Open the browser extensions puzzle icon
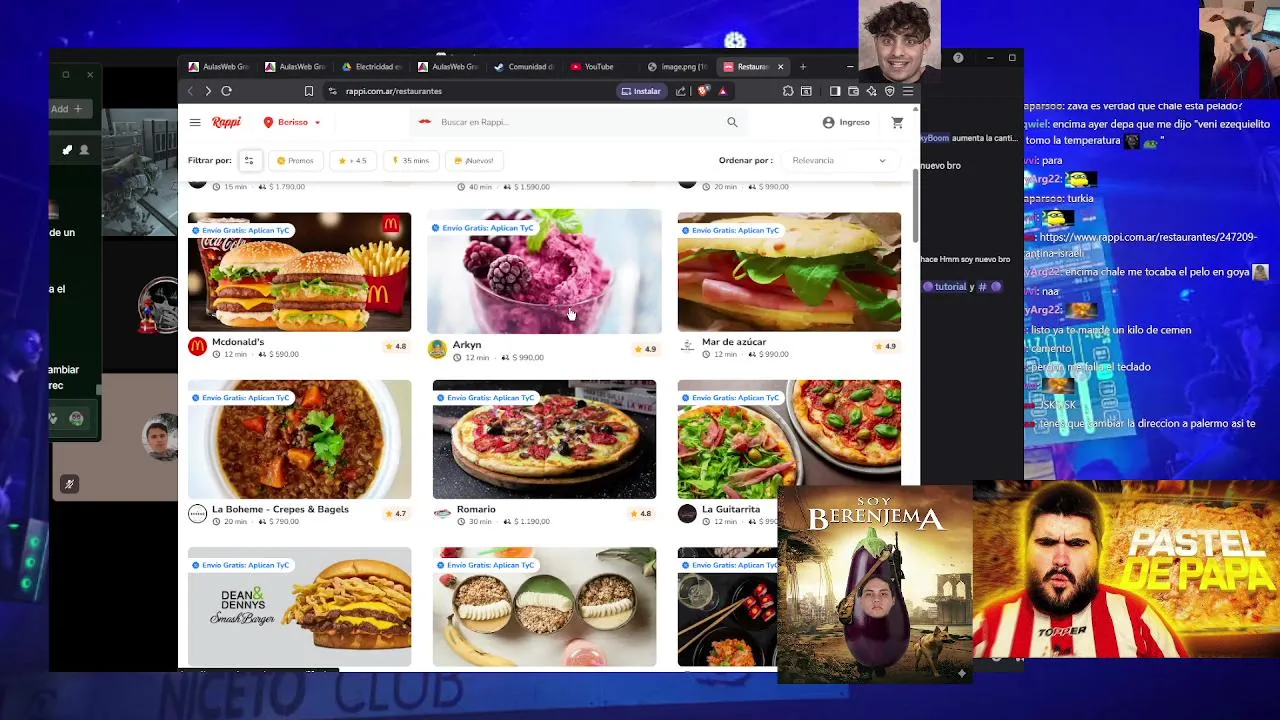Screen dimensions: 1280x720 point(788,91)
